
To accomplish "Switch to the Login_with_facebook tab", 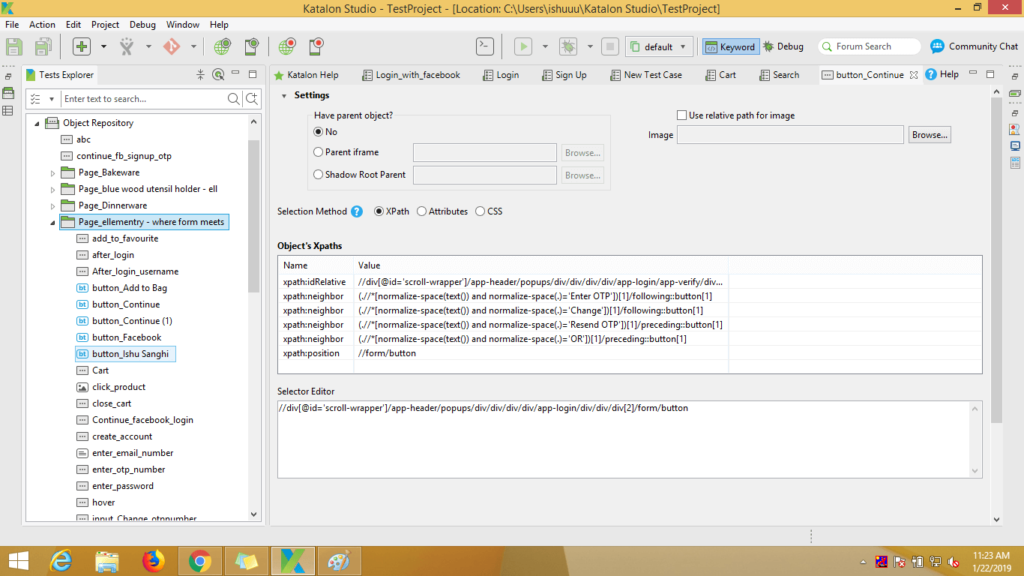I will click(x=411, y=75).
